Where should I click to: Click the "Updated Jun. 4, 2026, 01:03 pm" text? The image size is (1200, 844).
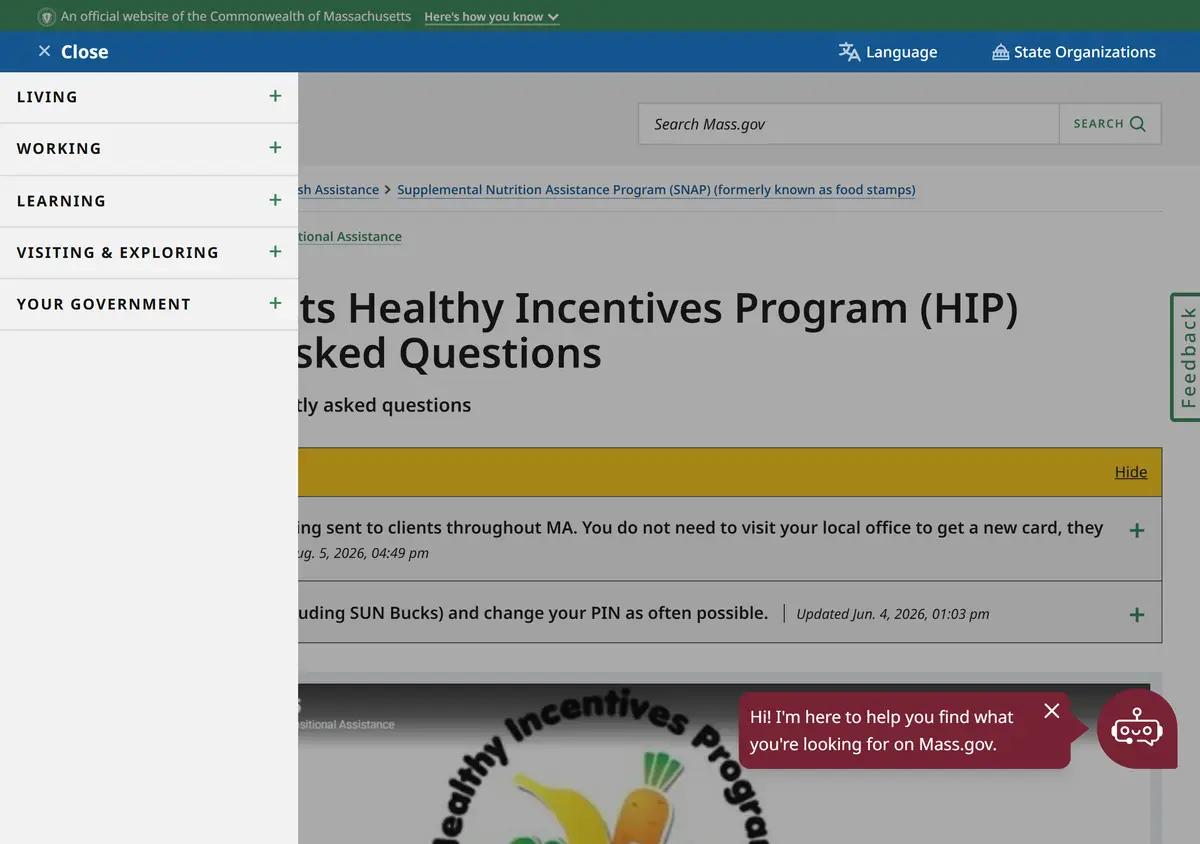click(893, 614)
